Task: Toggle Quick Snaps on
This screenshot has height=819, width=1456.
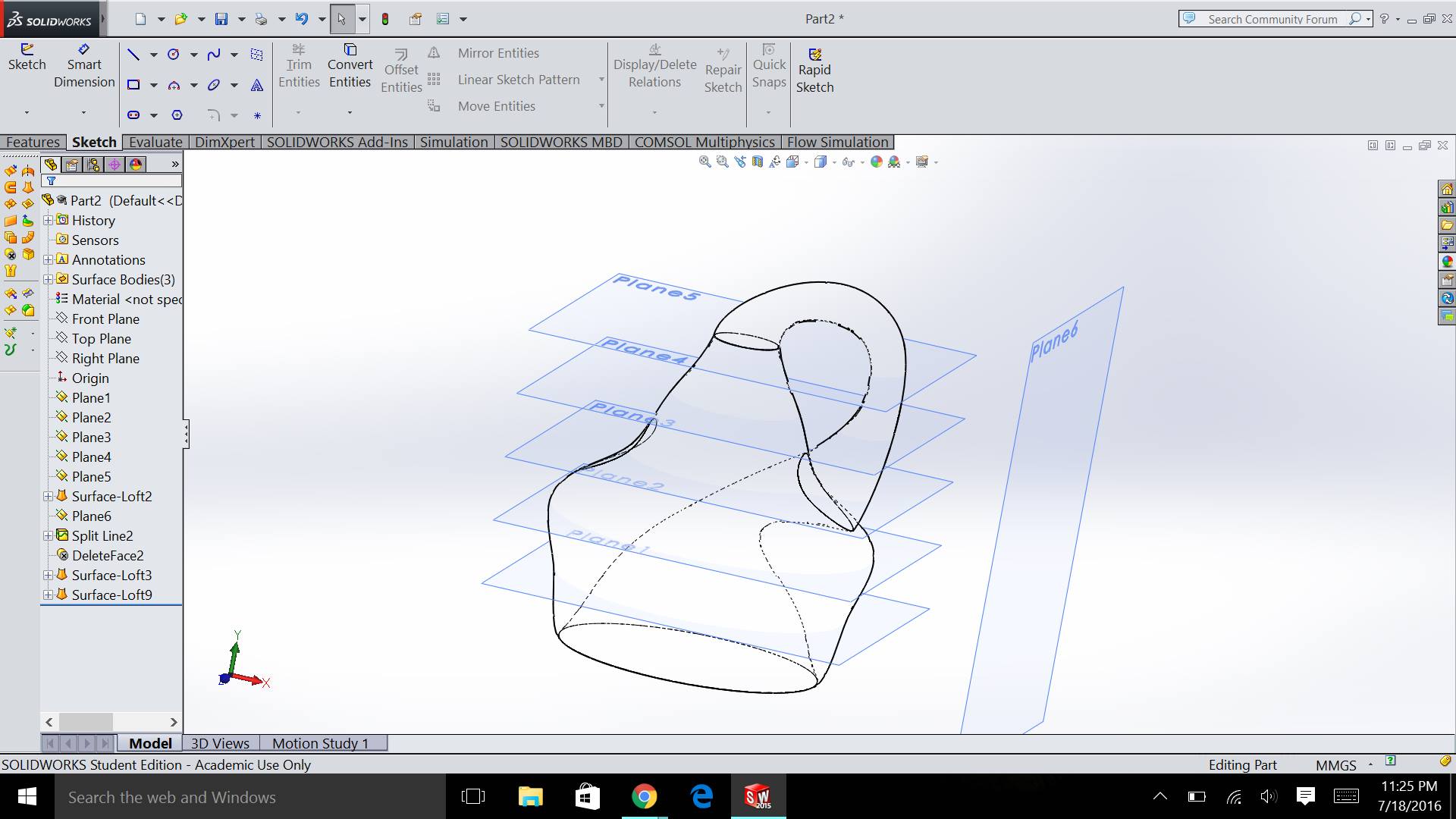Action: pos(769,70)
